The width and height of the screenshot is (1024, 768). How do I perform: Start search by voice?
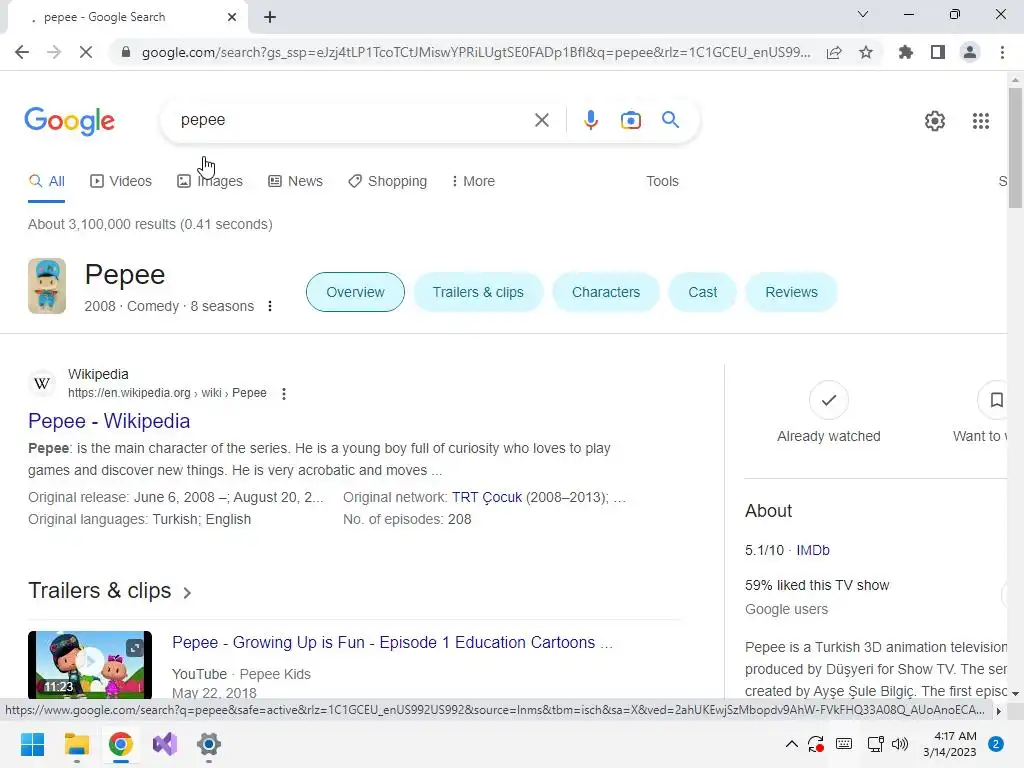point(590,120)
